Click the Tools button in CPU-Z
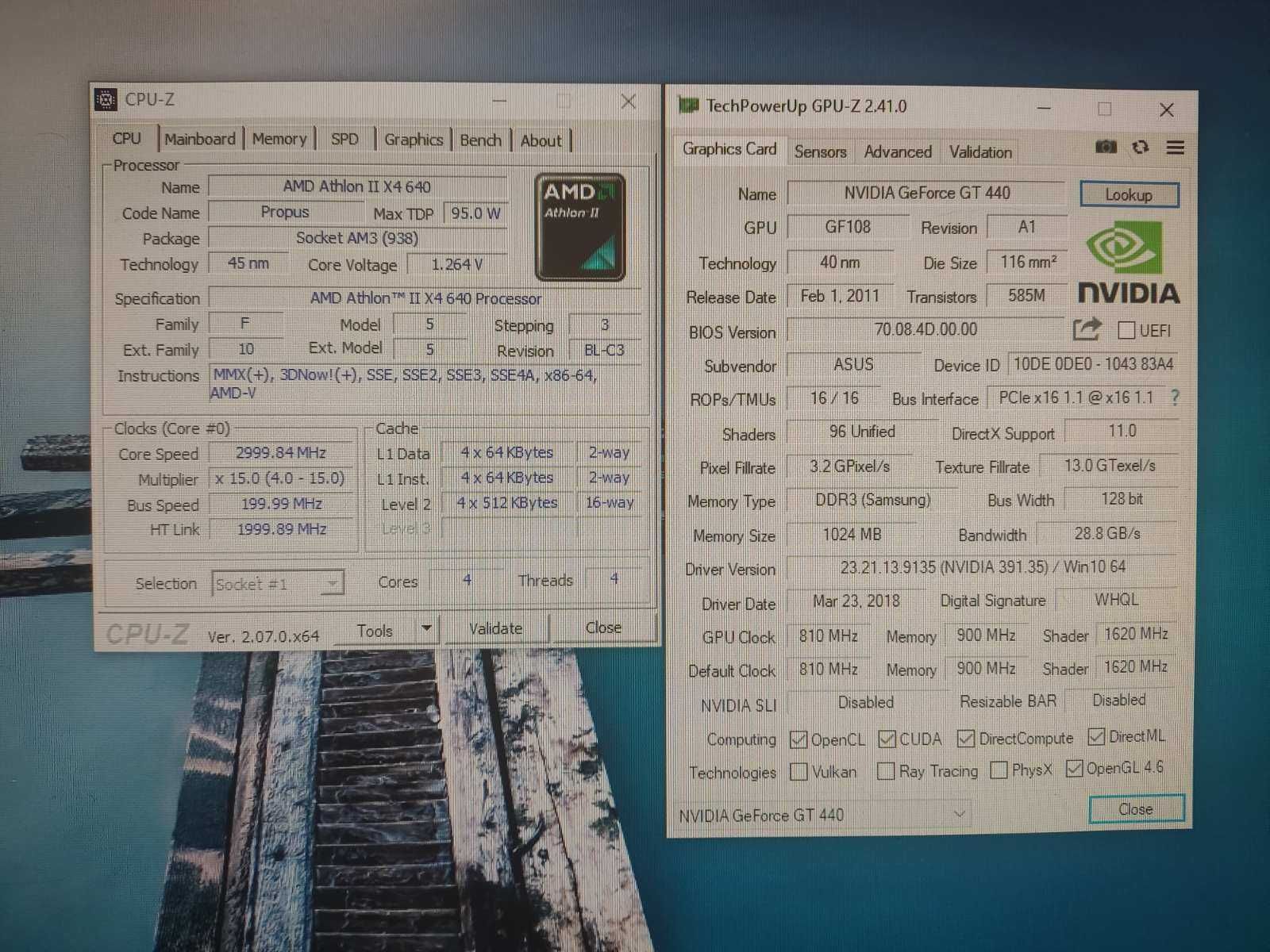The height and width of the screenshot is (952, 1270). click(x=375, y=631)
